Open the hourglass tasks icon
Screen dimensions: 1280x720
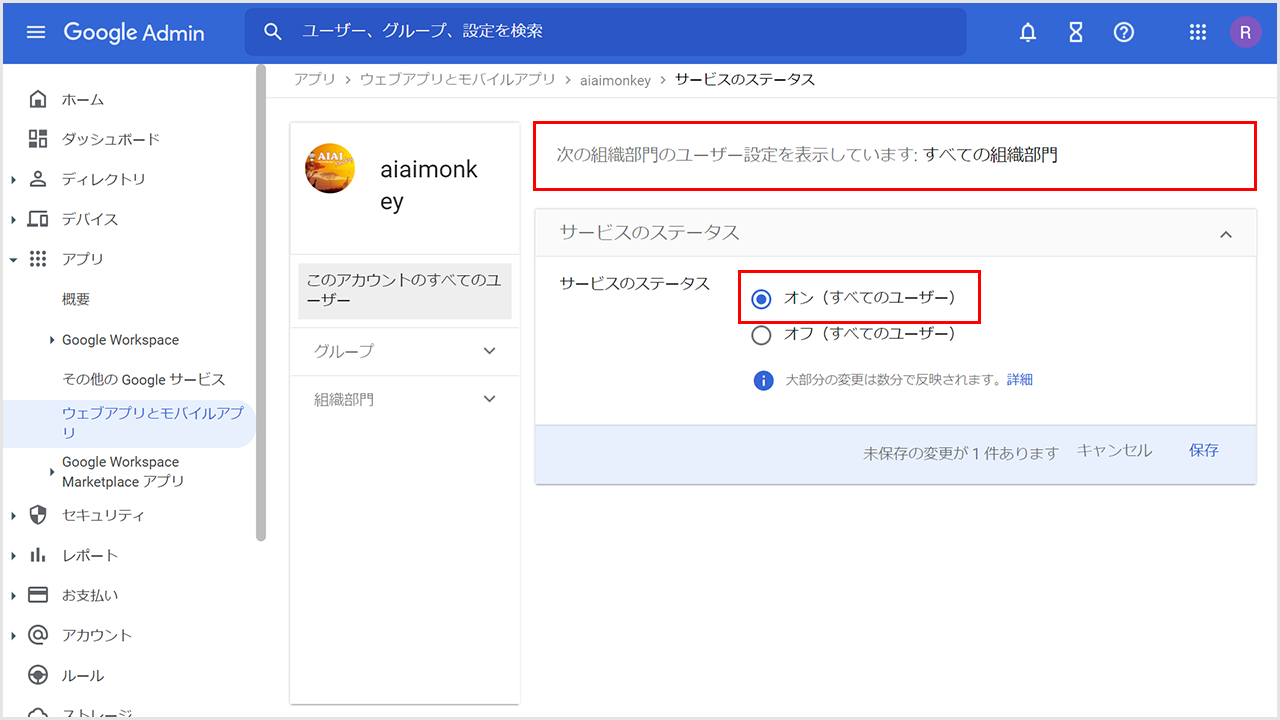click(x=1076, y=32)
